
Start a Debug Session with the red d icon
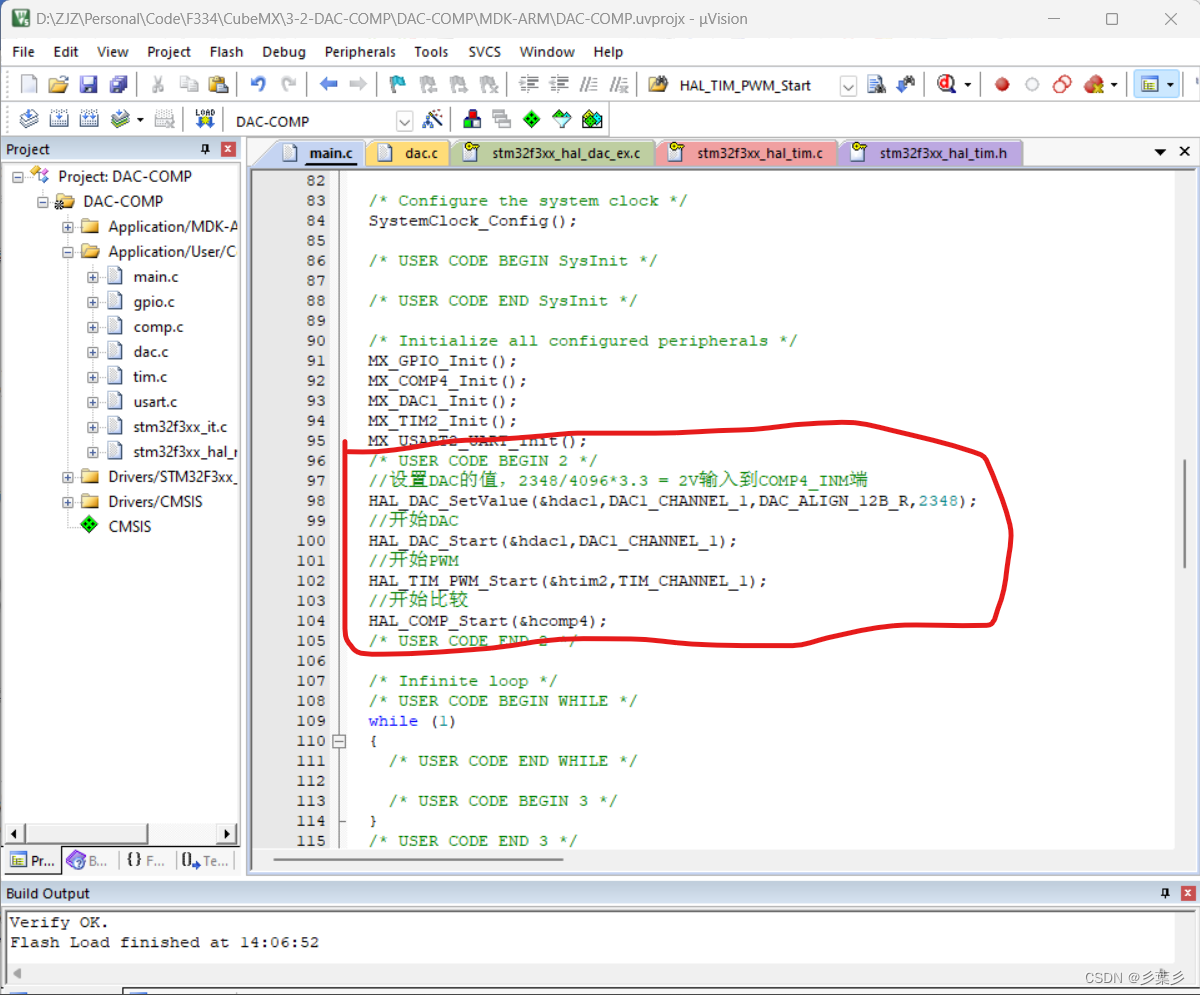pyautogui.click(x=948, y=84)
